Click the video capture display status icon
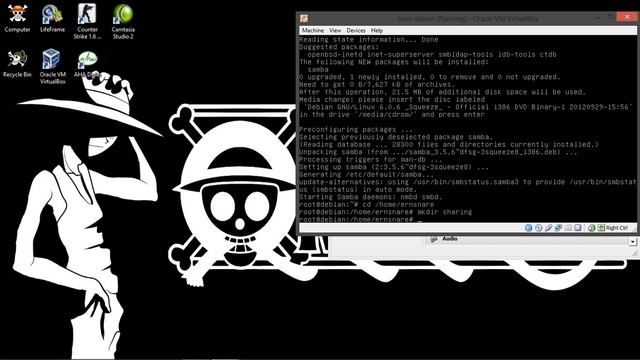640x360 pixels. (578, 228)
